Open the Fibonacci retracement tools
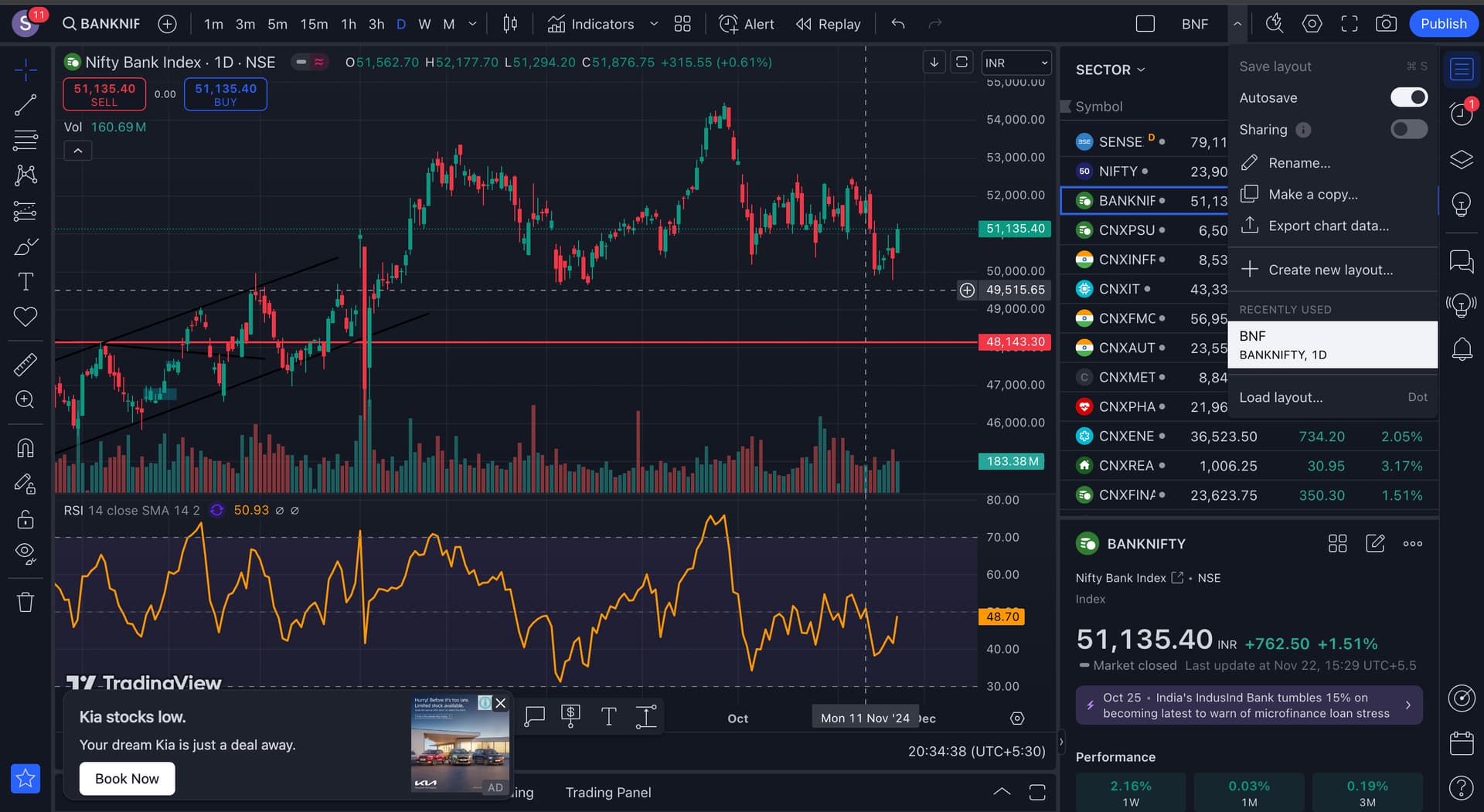The image size is (1484, 812). 26,140
